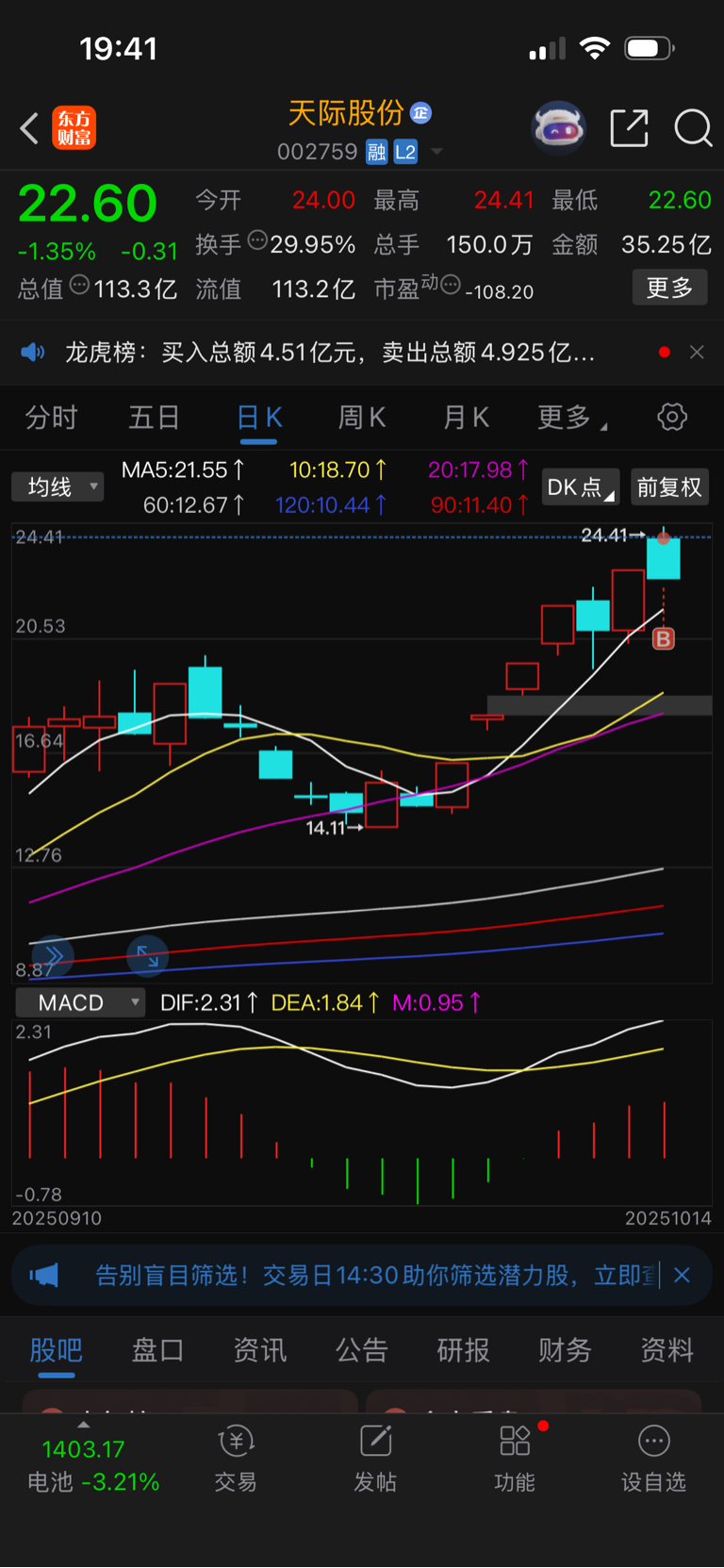Switch to the 月K chart tab

pyautogui.click(x=466, y=418)
